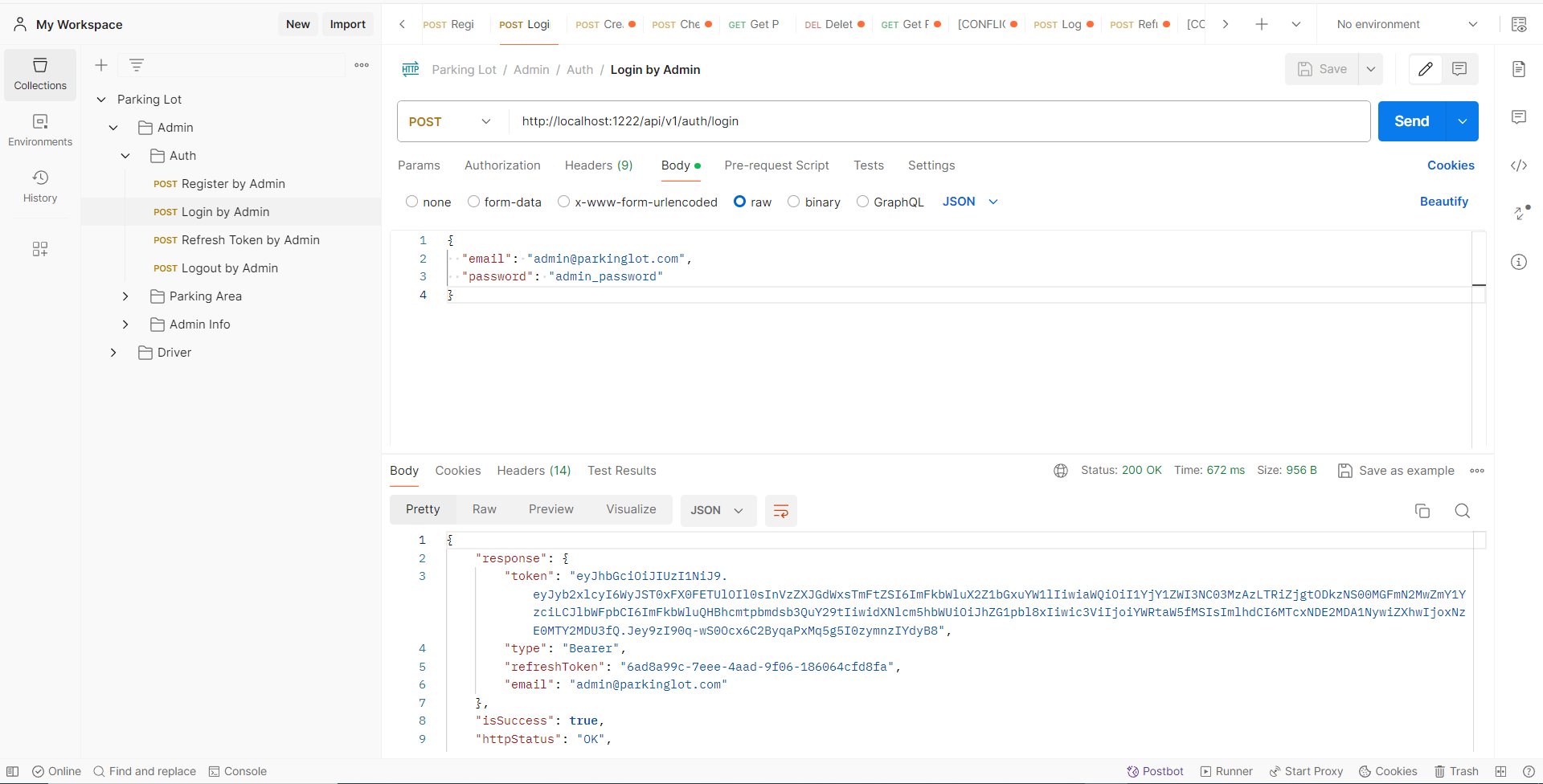Open help icon in status bar
This screenshot has height=784, width=1543.
(1529, 771)
